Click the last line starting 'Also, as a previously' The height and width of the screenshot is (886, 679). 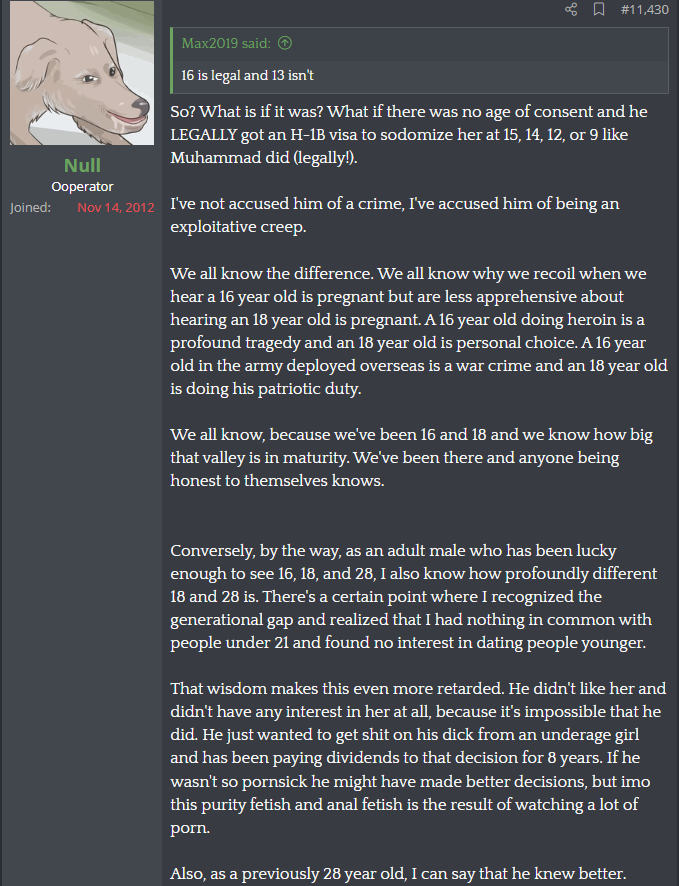click(398, 874)
